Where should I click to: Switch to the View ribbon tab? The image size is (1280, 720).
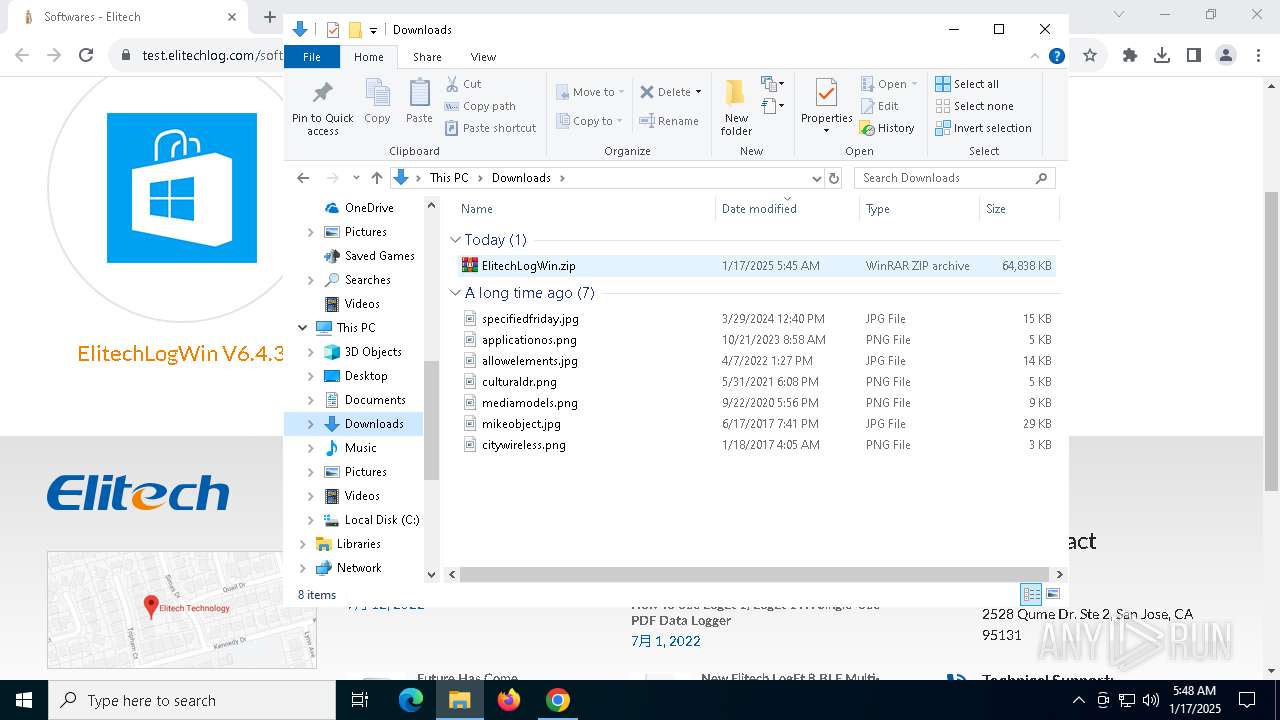[x=483, y=57]
